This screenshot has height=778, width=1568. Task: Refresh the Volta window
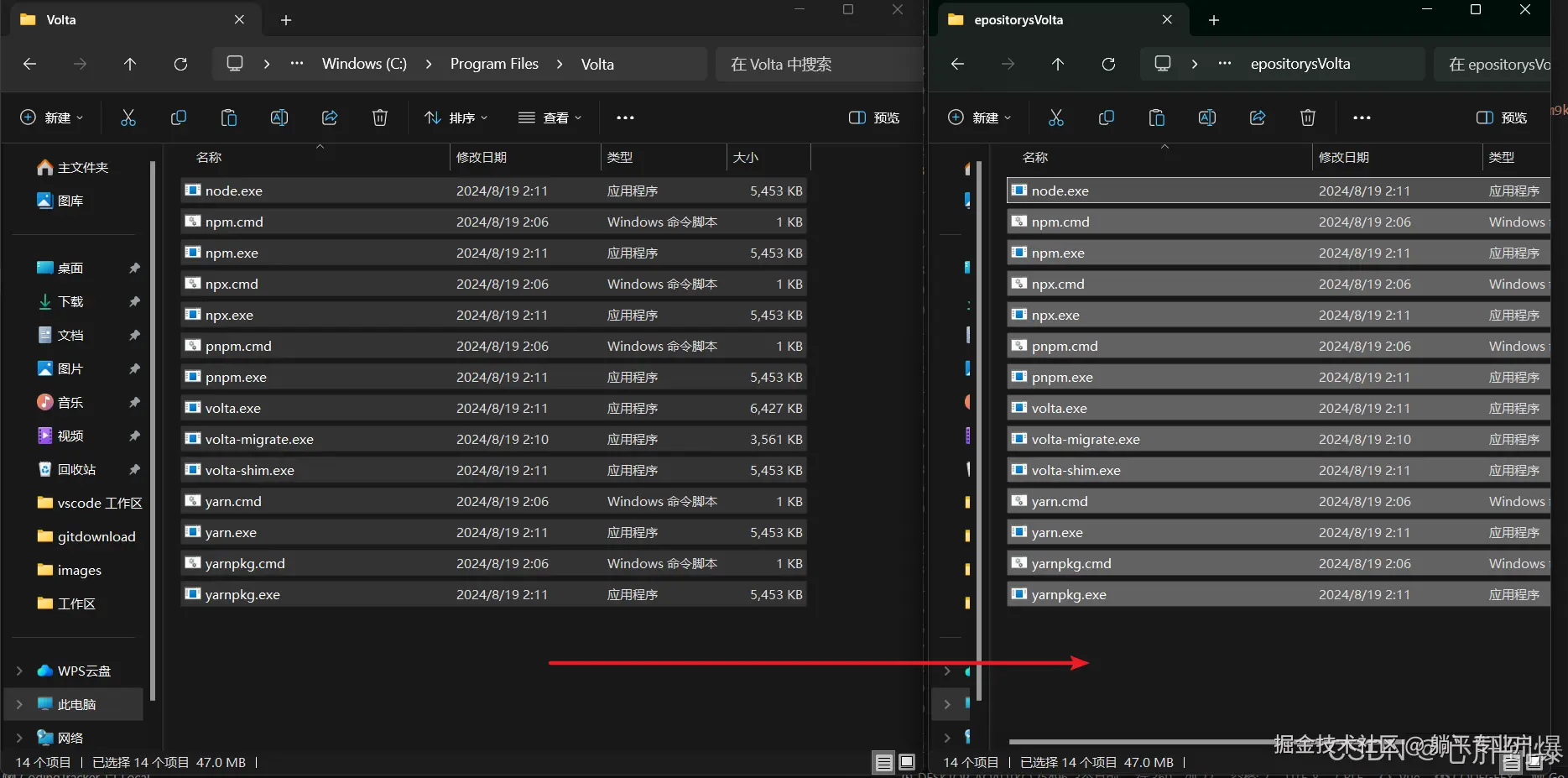click(180, 64)
